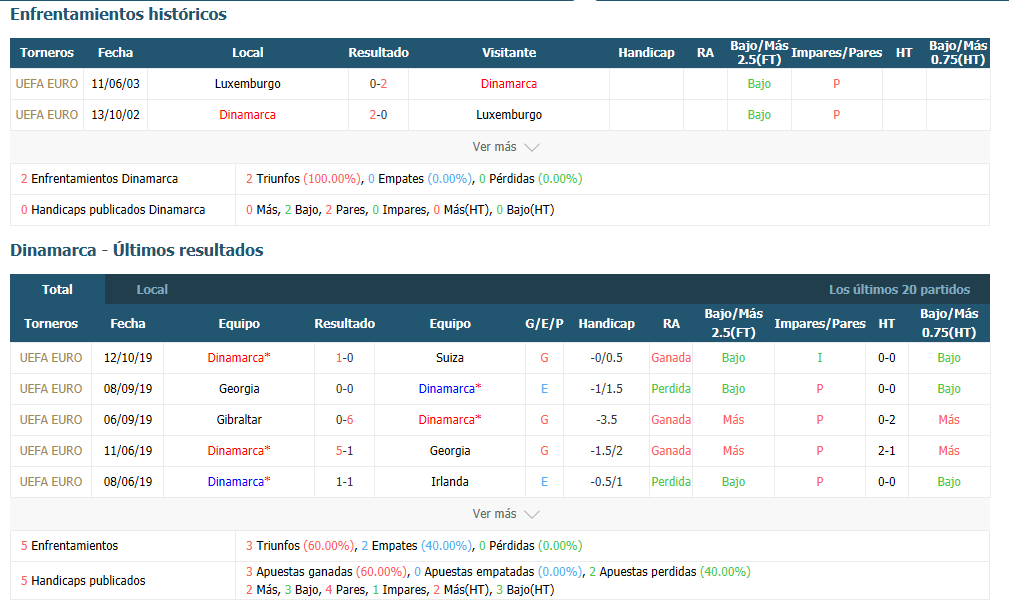Open Dinamarca* home link in 12/10/19 row
Screen dimensions: 1009x603
[239, 358]
